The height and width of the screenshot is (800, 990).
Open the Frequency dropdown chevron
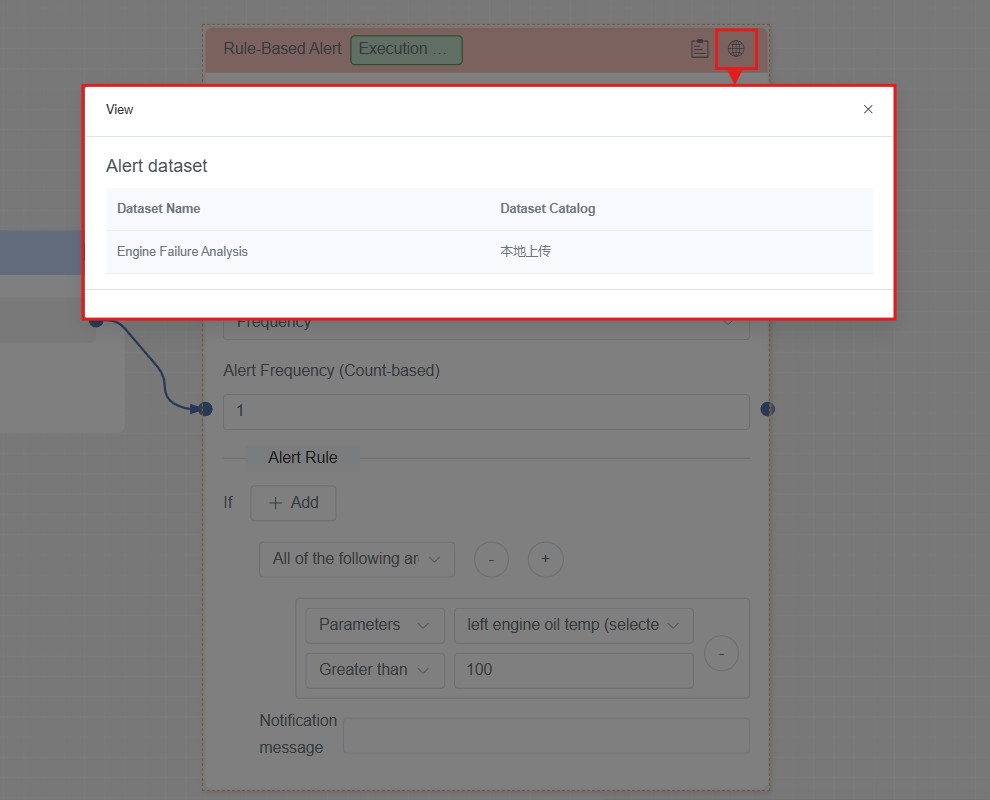pyautogui.click(x=729, y=323)
